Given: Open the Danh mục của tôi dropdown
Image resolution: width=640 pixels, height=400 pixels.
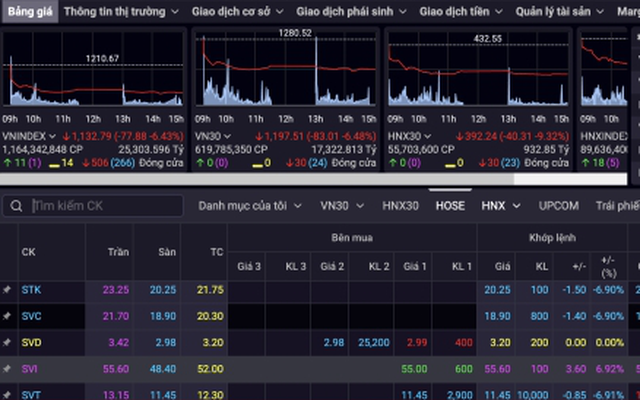Looking at the screenshot, I should pyautogui.click(x=248, y=206).
